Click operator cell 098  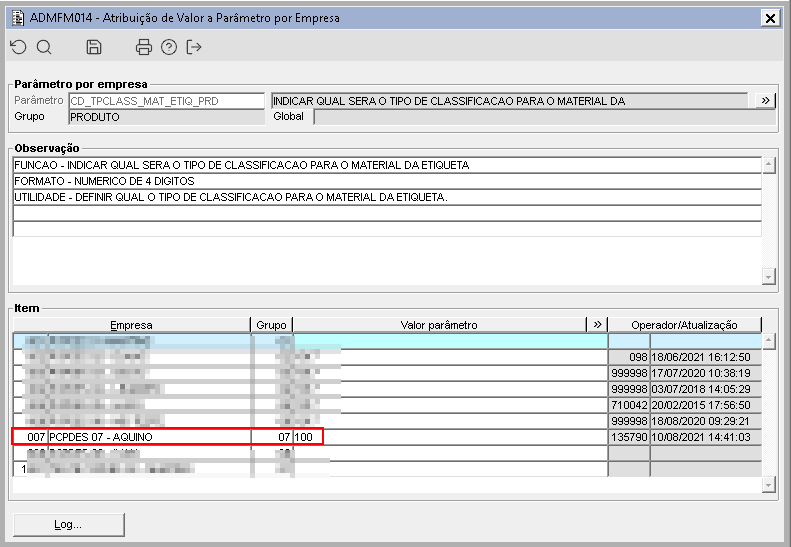point(629,357)
